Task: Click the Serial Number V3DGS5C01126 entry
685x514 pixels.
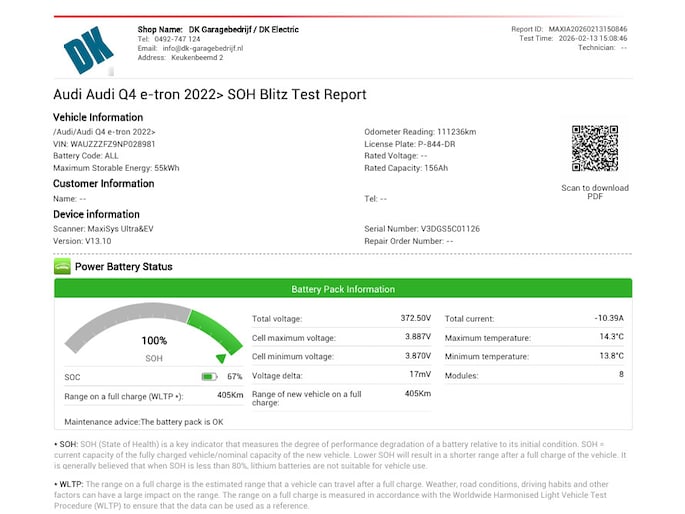Action: click(x=422, y=229)
